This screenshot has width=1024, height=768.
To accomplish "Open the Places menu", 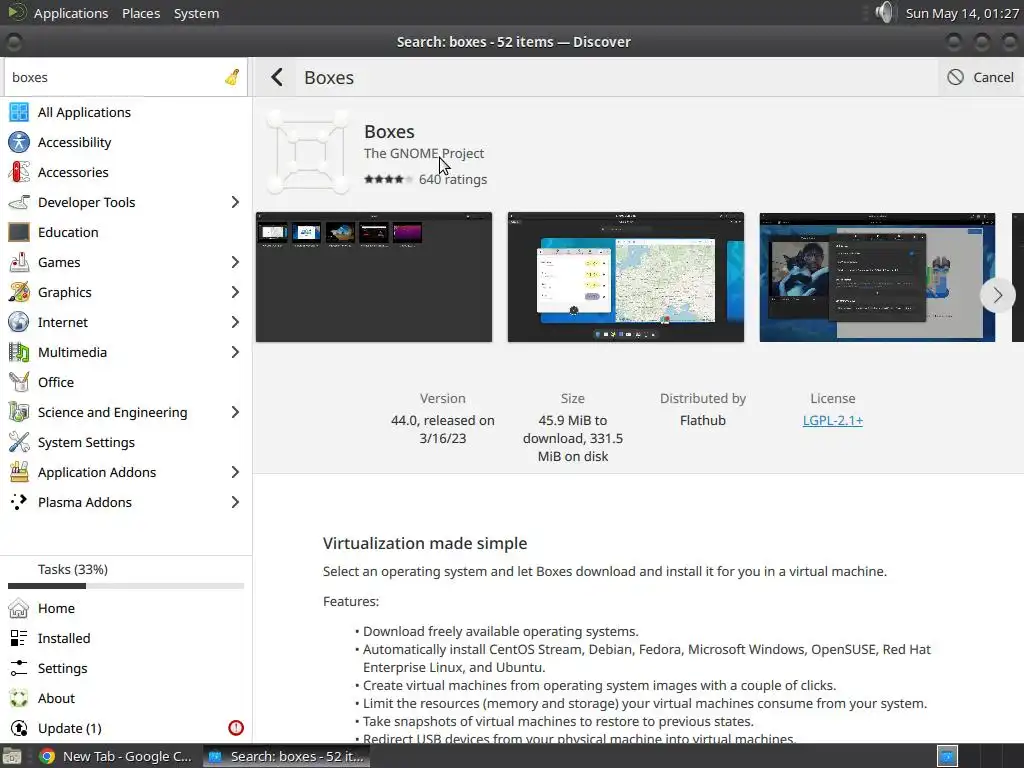I will tap(141, 13).
